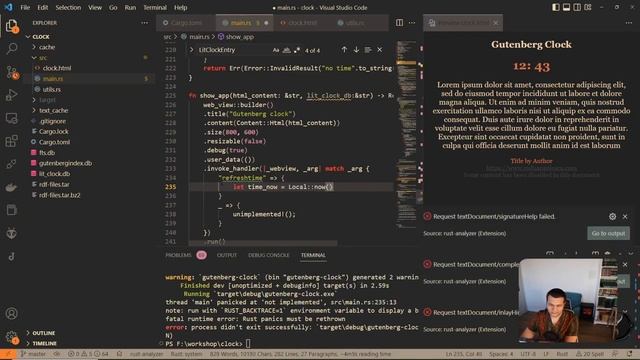Click master branch in status bar
640x360 pixels.
pyautogui.click(x=33, y=354)
